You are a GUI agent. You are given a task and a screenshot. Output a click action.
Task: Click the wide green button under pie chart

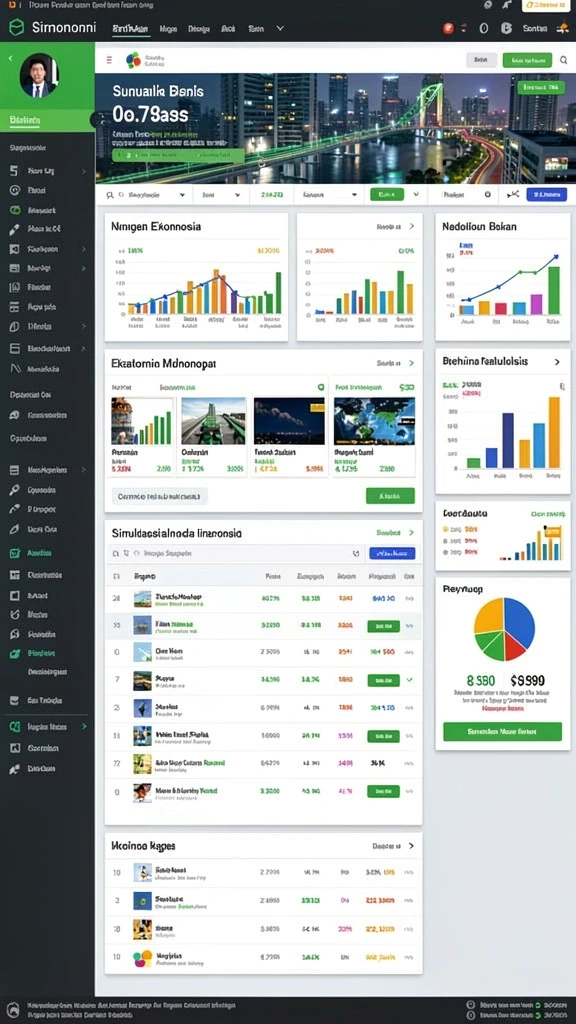(502, 731)
